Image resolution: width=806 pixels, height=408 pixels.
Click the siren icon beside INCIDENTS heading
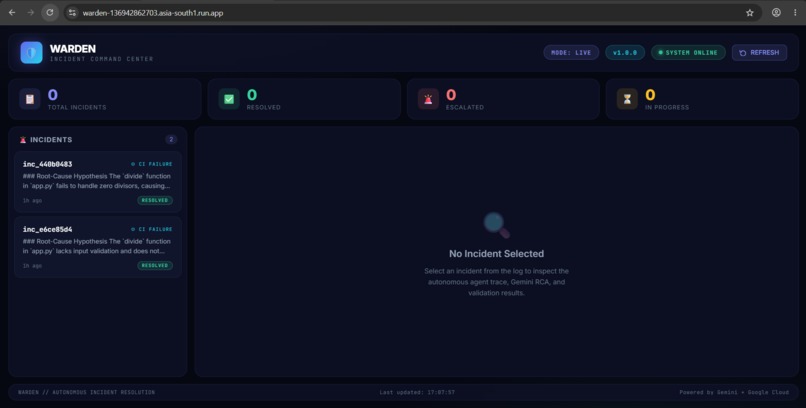(23, 140)
